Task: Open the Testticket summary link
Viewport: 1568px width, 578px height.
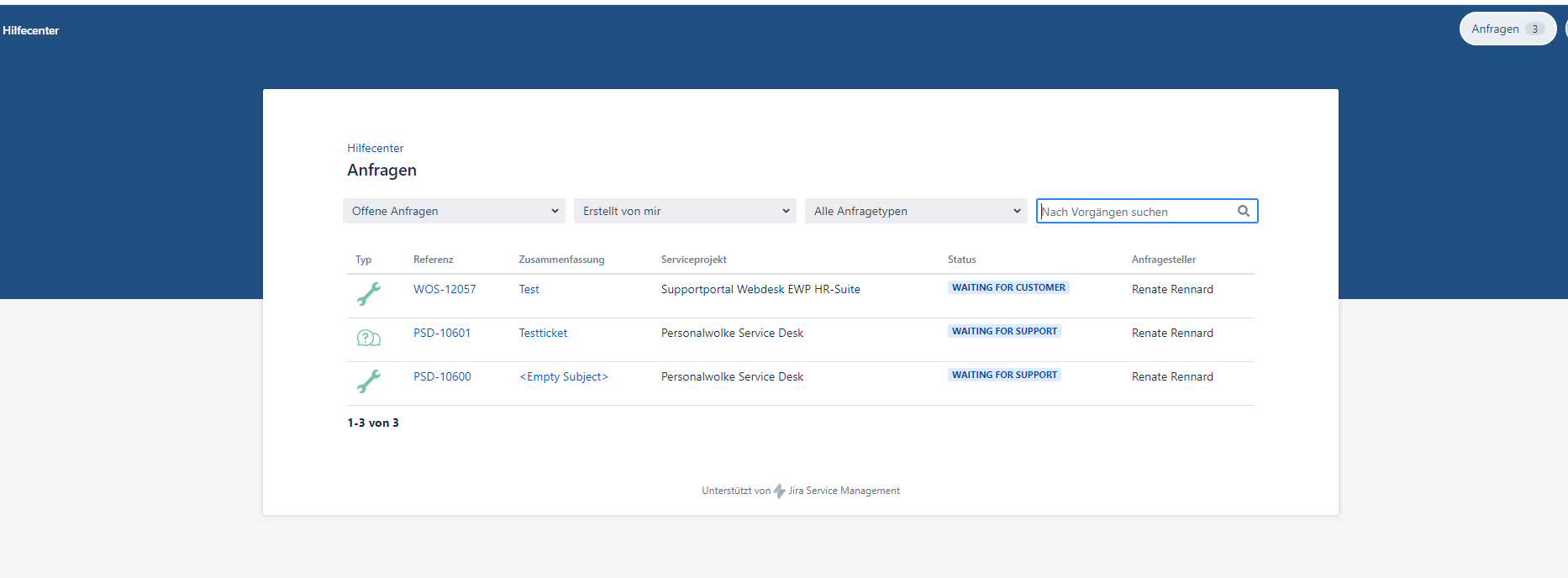Action: [543, 333]
